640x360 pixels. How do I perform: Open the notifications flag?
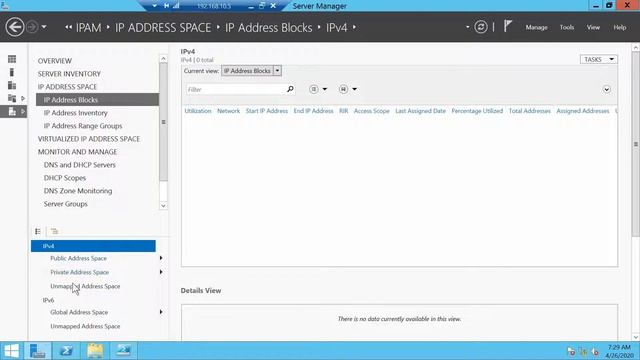click(507, 27)
